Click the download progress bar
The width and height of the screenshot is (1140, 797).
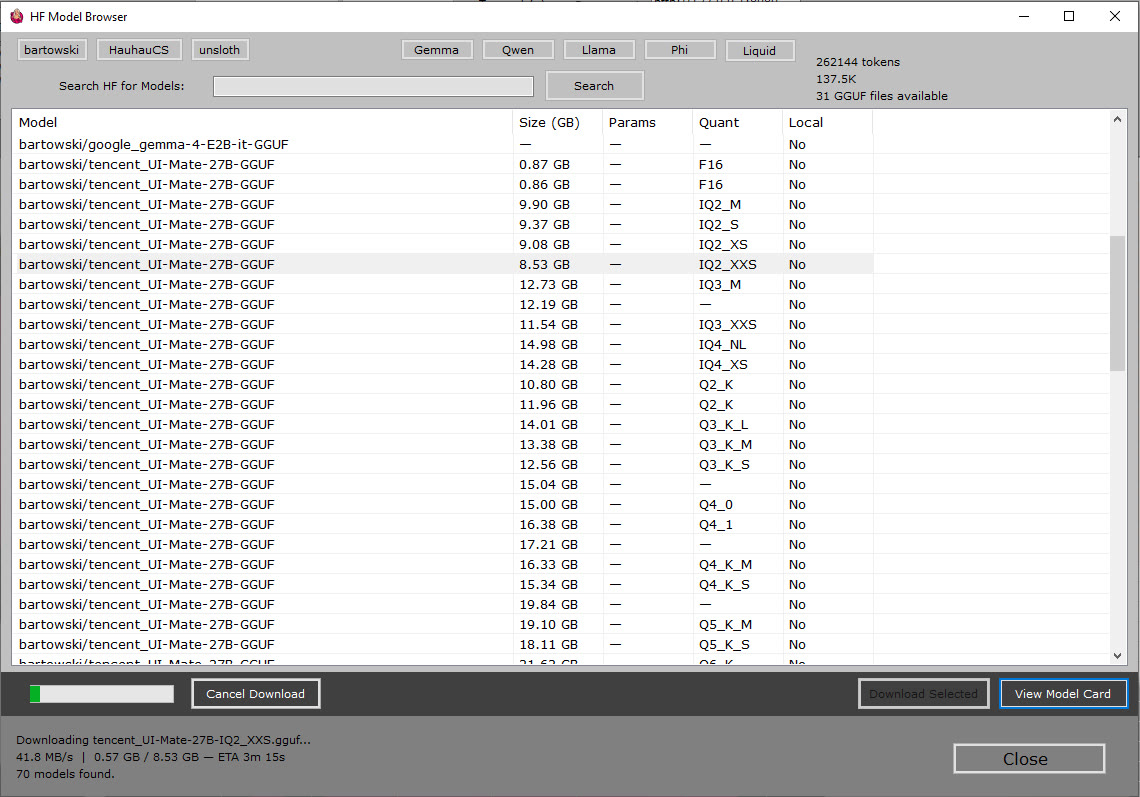pyautogui.click(x=102, y=694)
